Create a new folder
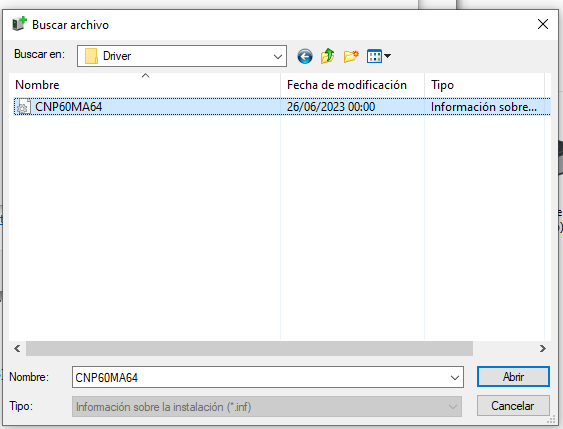 [351, 56]
